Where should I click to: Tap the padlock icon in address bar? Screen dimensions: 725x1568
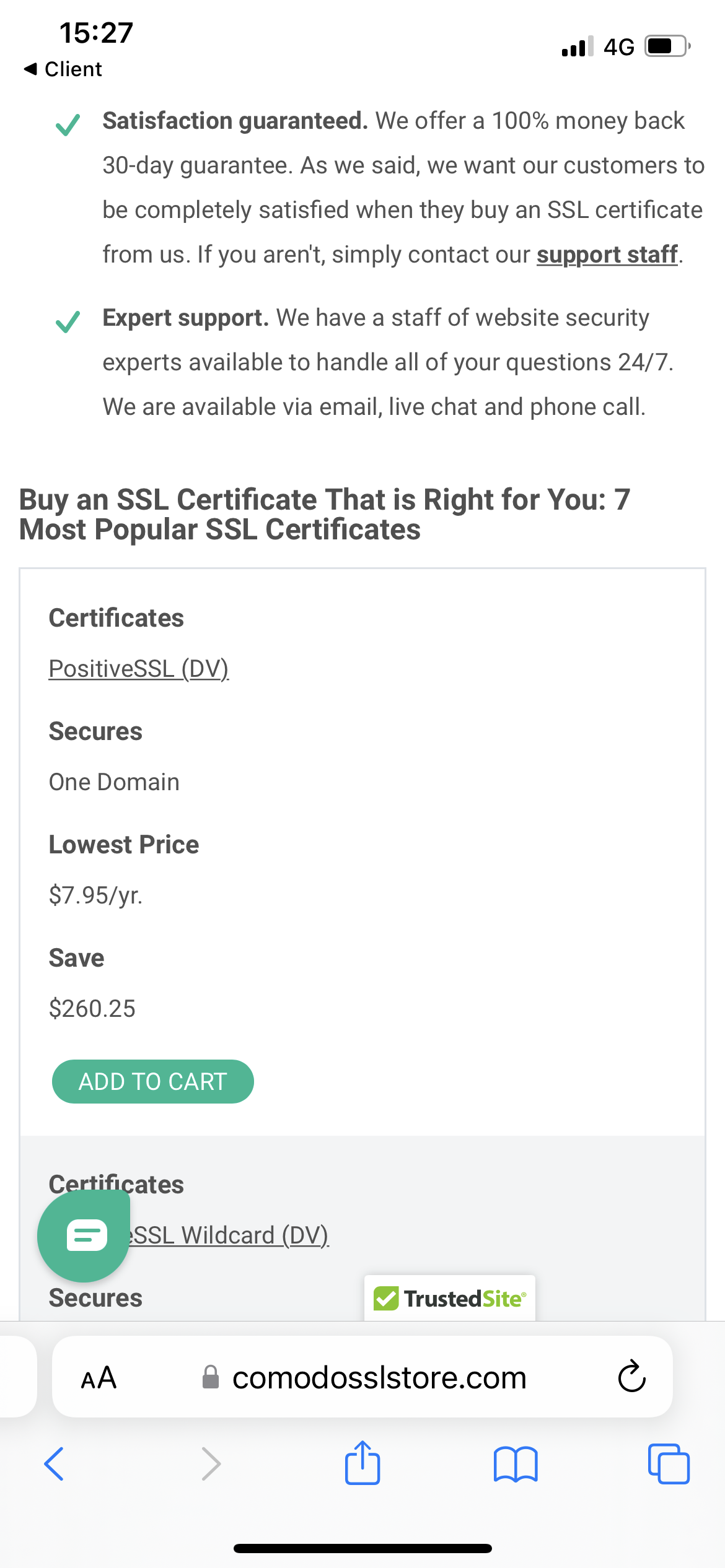point(211,1377)
